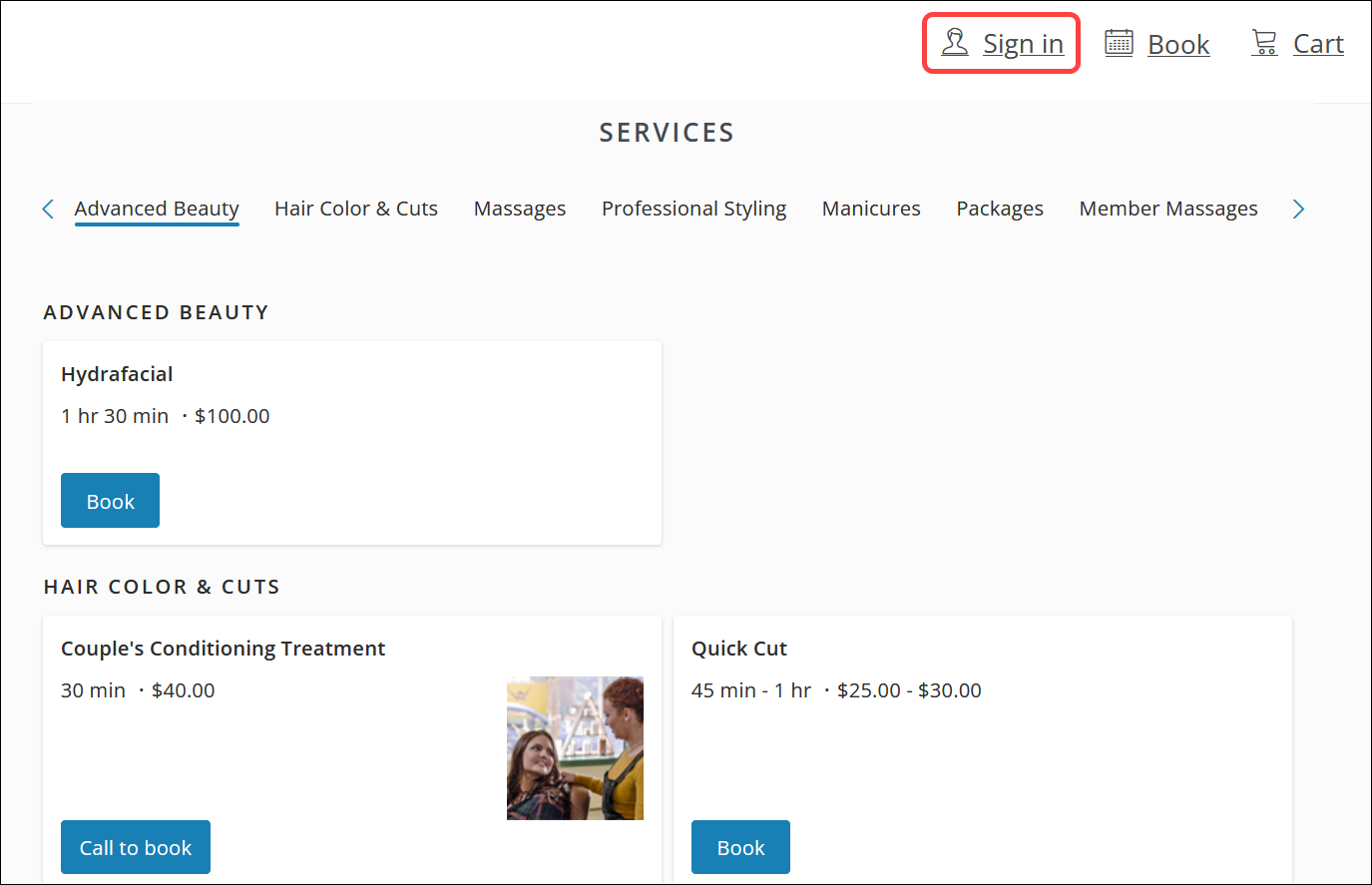
Task: Open the Book link in header
Action: [x=1178, y=44]
